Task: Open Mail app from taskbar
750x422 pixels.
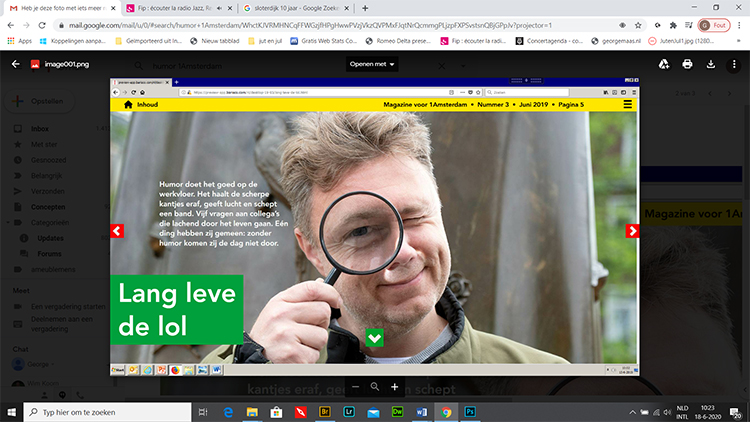Action: pyautogui.click(x=373, y=412)
